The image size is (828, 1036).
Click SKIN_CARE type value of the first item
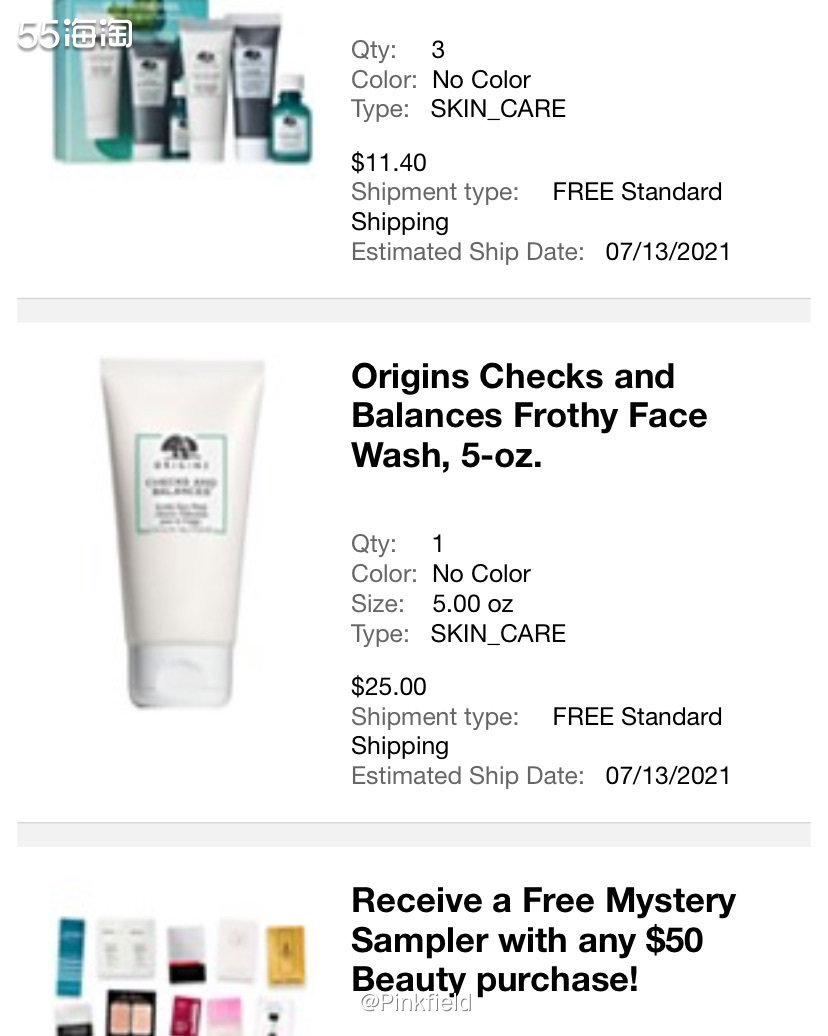(x=498, y=109)
